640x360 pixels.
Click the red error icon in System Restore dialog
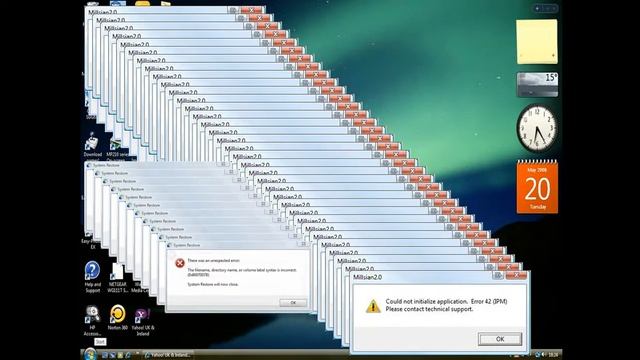(x=180, y=263)
